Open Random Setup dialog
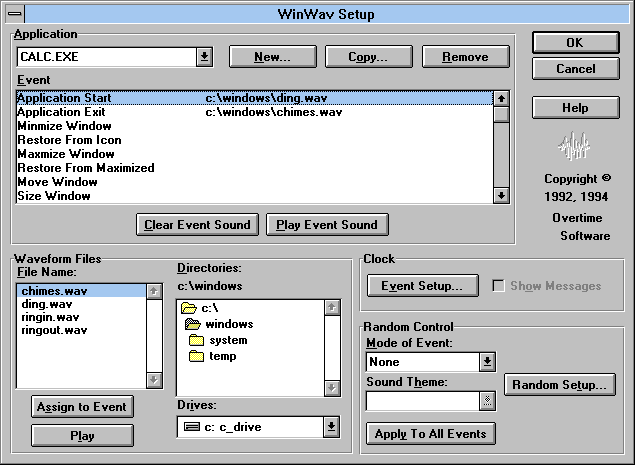The image size is (635, 465). point(559,385)
